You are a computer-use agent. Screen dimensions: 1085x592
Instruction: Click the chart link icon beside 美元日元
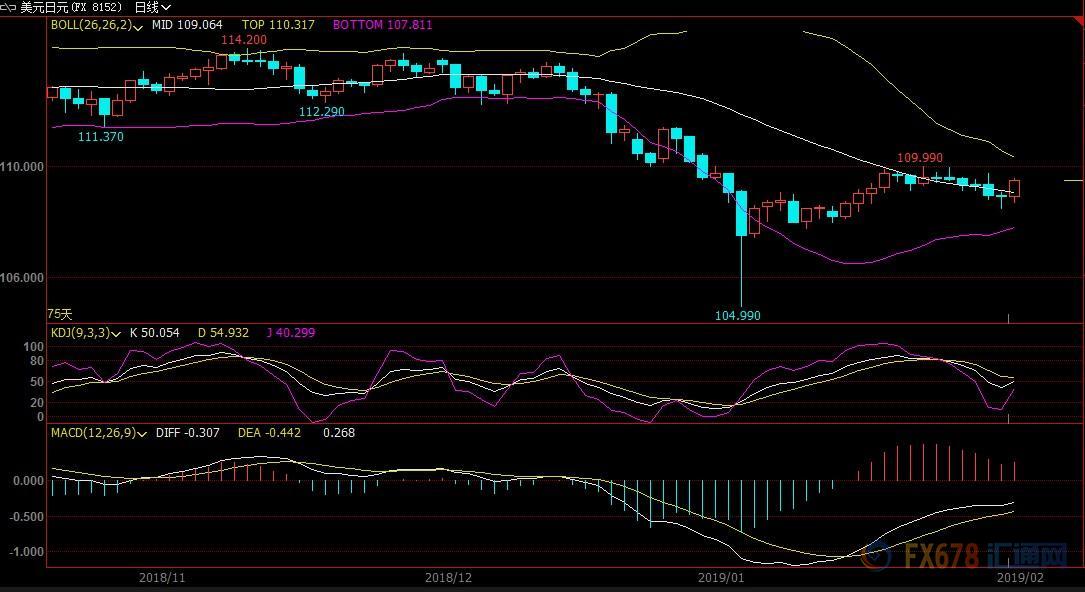coord(9,8)
